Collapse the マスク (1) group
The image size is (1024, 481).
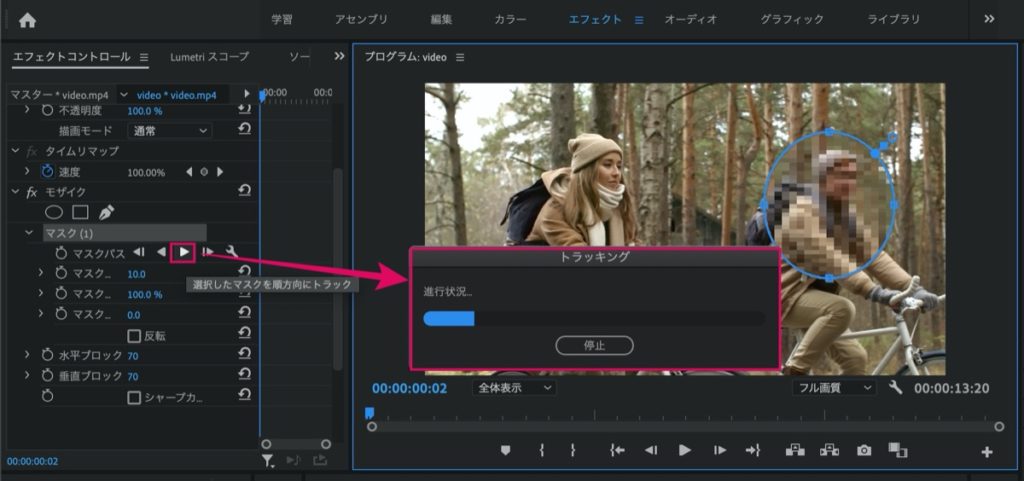29,232
